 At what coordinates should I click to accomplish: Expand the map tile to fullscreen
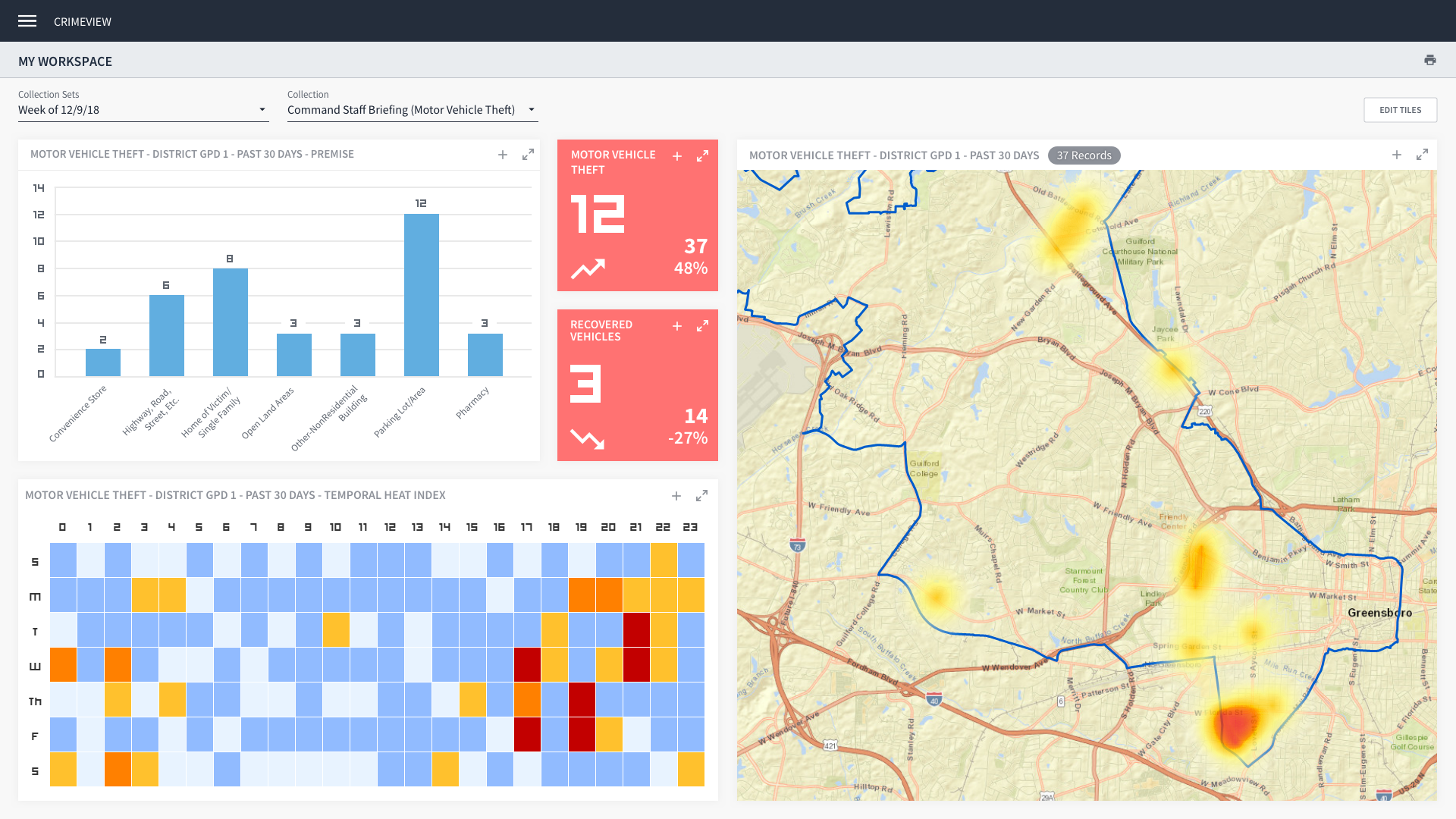click(1422, 155)
